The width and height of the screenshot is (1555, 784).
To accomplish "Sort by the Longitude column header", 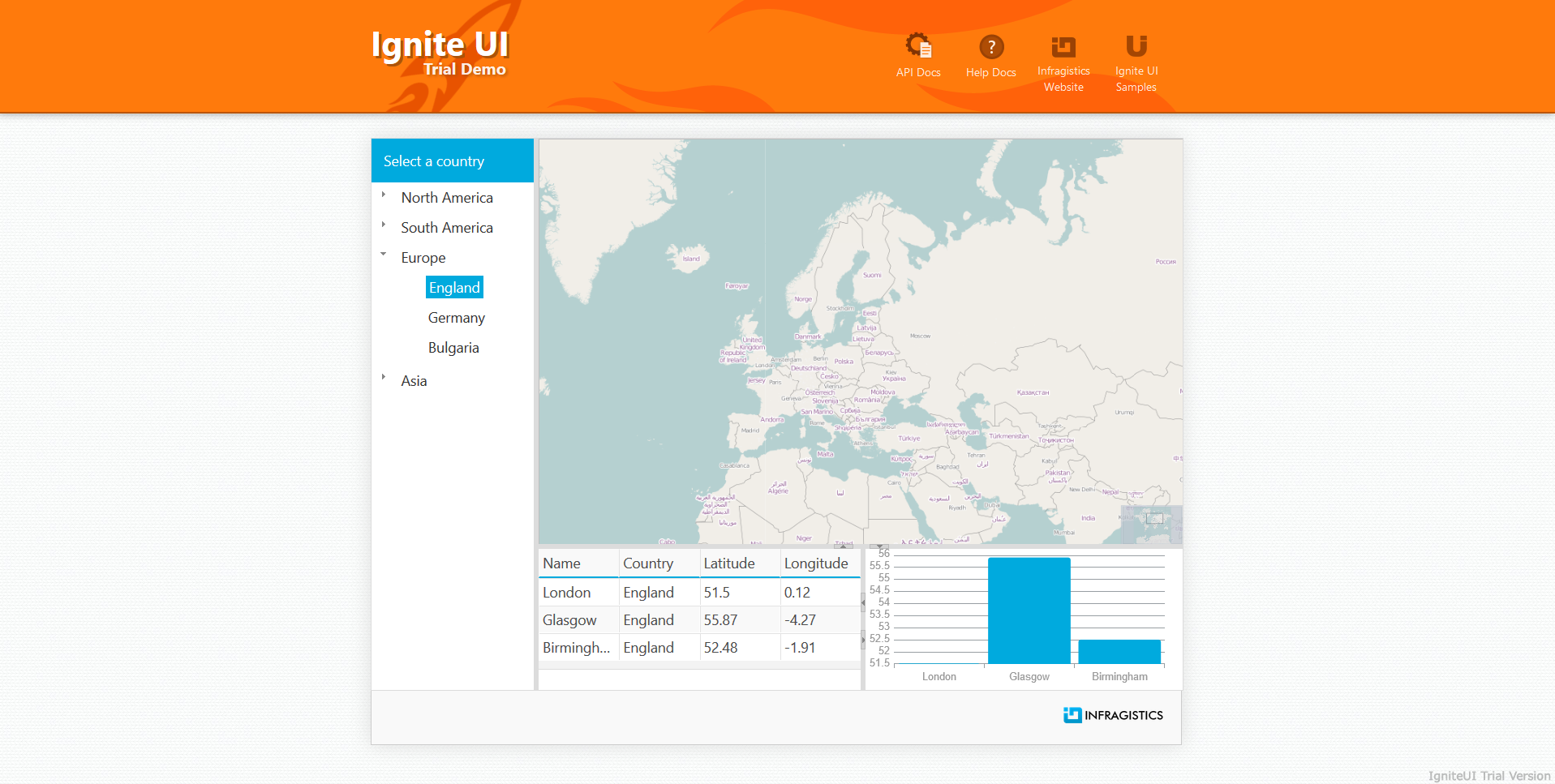I will coord(820,563).
